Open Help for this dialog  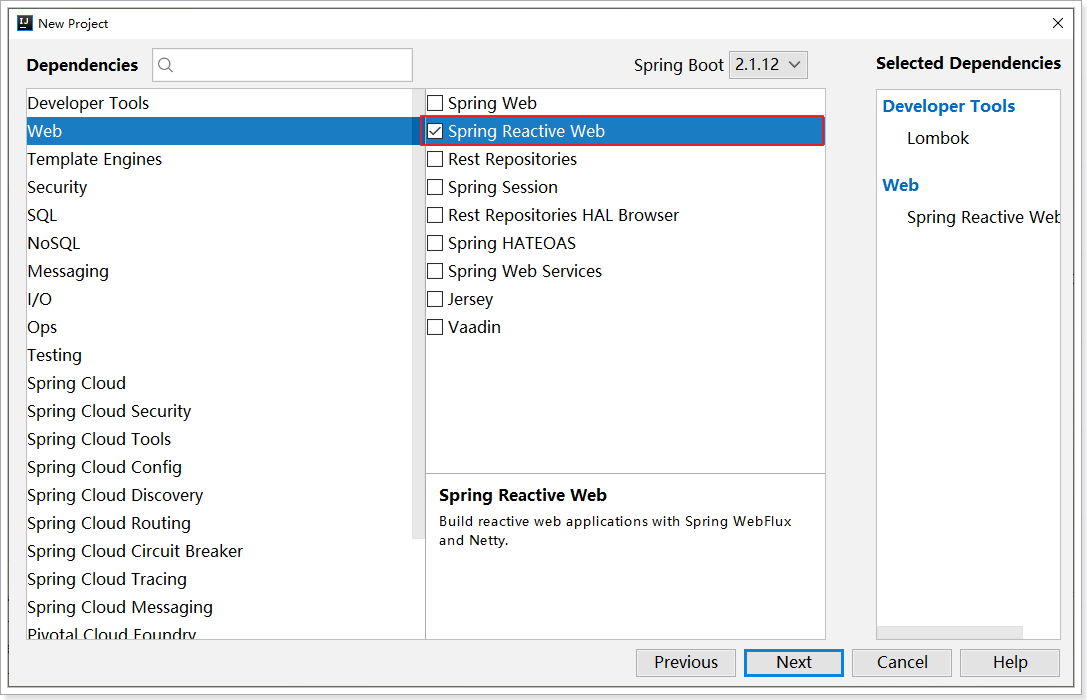point(1010,663)
